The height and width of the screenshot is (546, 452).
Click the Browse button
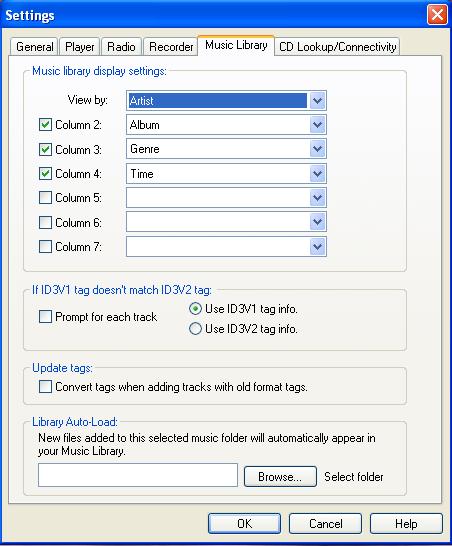[x=280, y=476]
